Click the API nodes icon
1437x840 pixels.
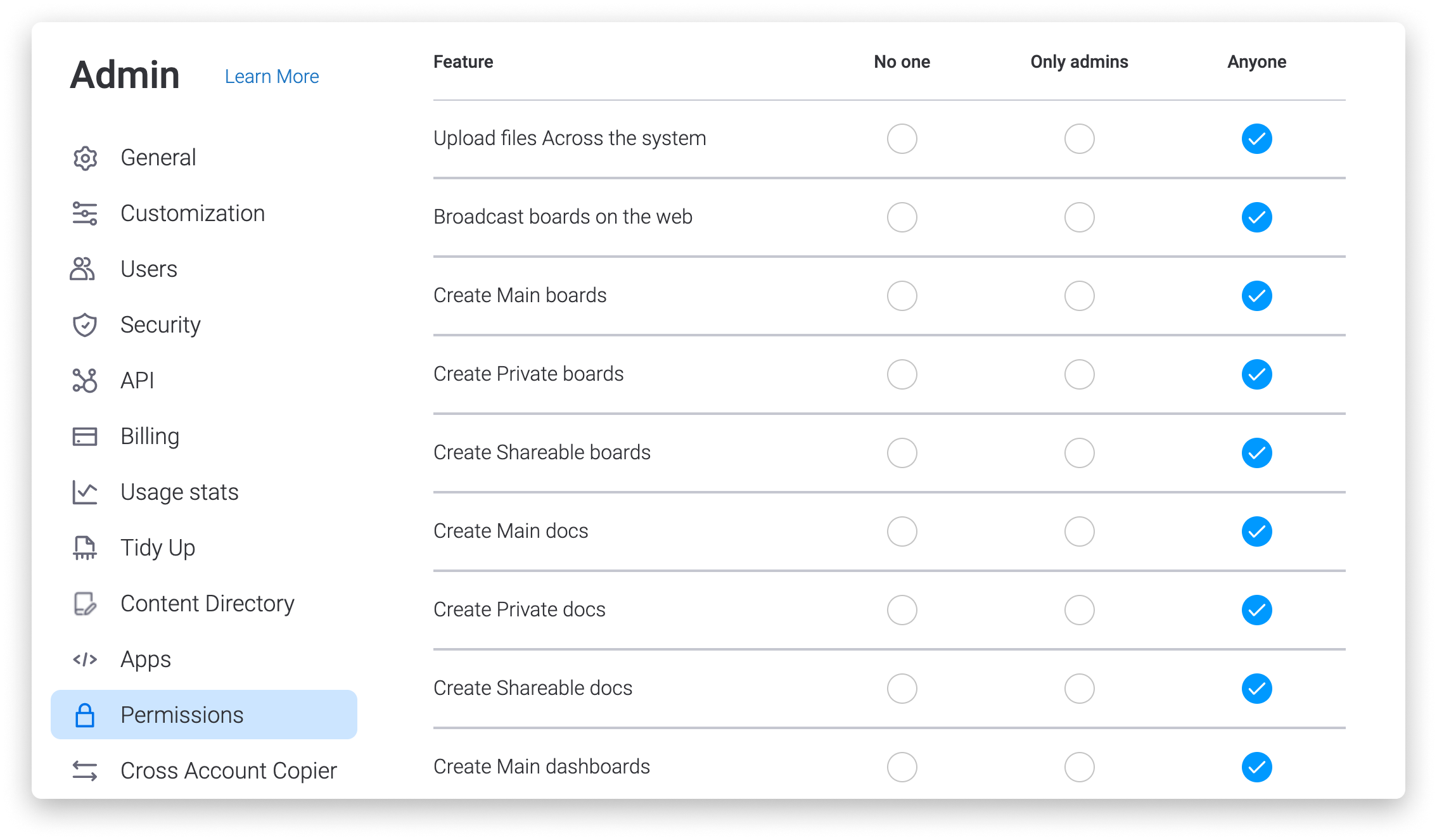[x=85, y=381]
